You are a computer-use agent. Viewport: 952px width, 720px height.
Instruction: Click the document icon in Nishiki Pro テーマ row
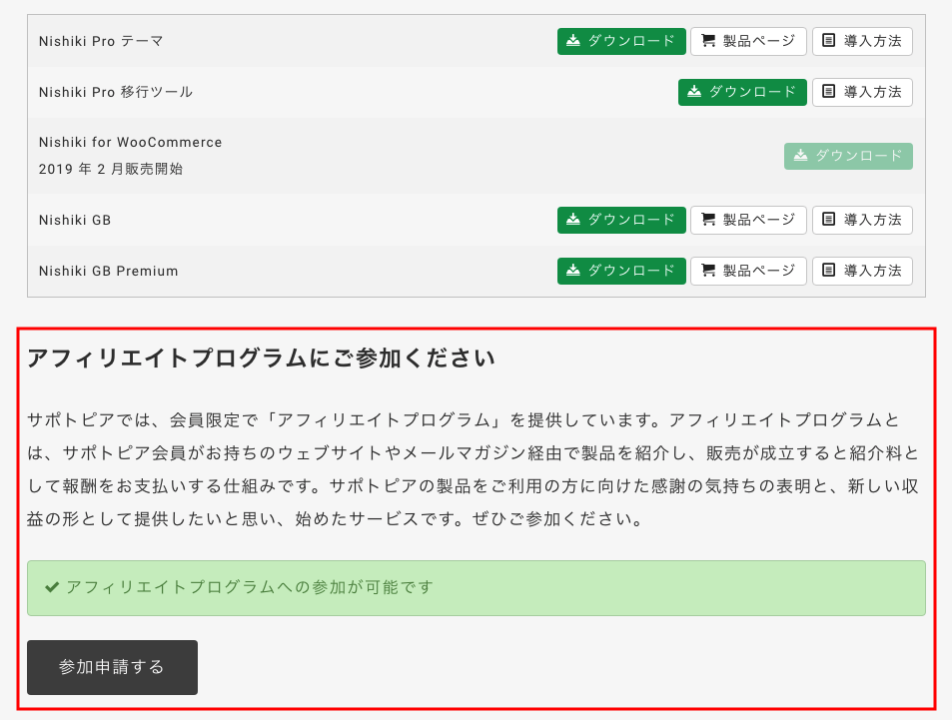(828, 41)
